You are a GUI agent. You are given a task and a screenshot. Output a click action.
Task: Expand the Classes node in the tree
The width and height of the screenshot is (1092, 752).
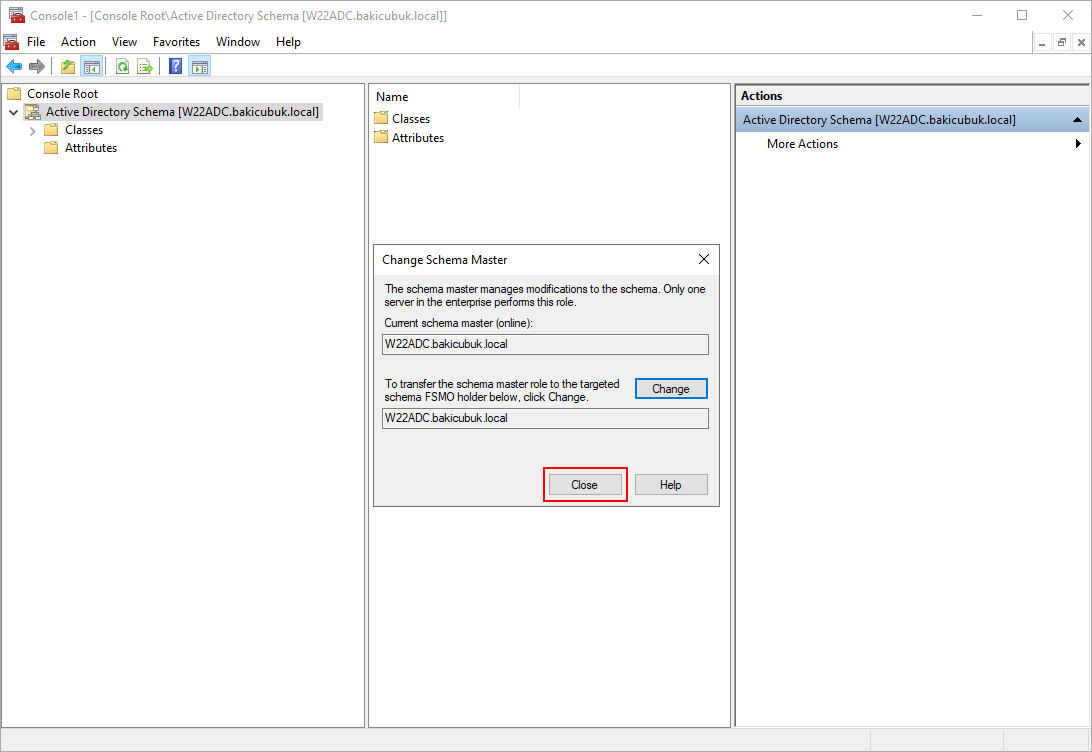pos(32,130)
